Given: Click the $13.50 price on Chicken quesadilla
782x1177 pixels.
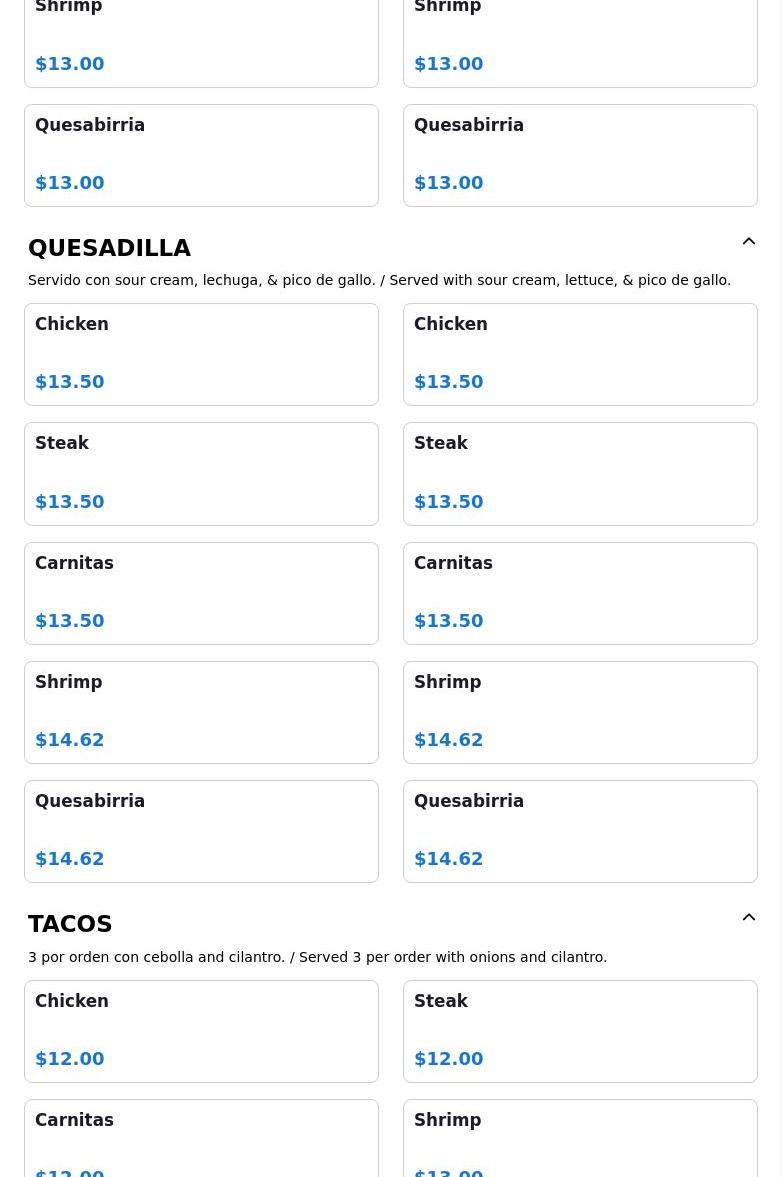Looking at the screenshot, I should [70, 382].
